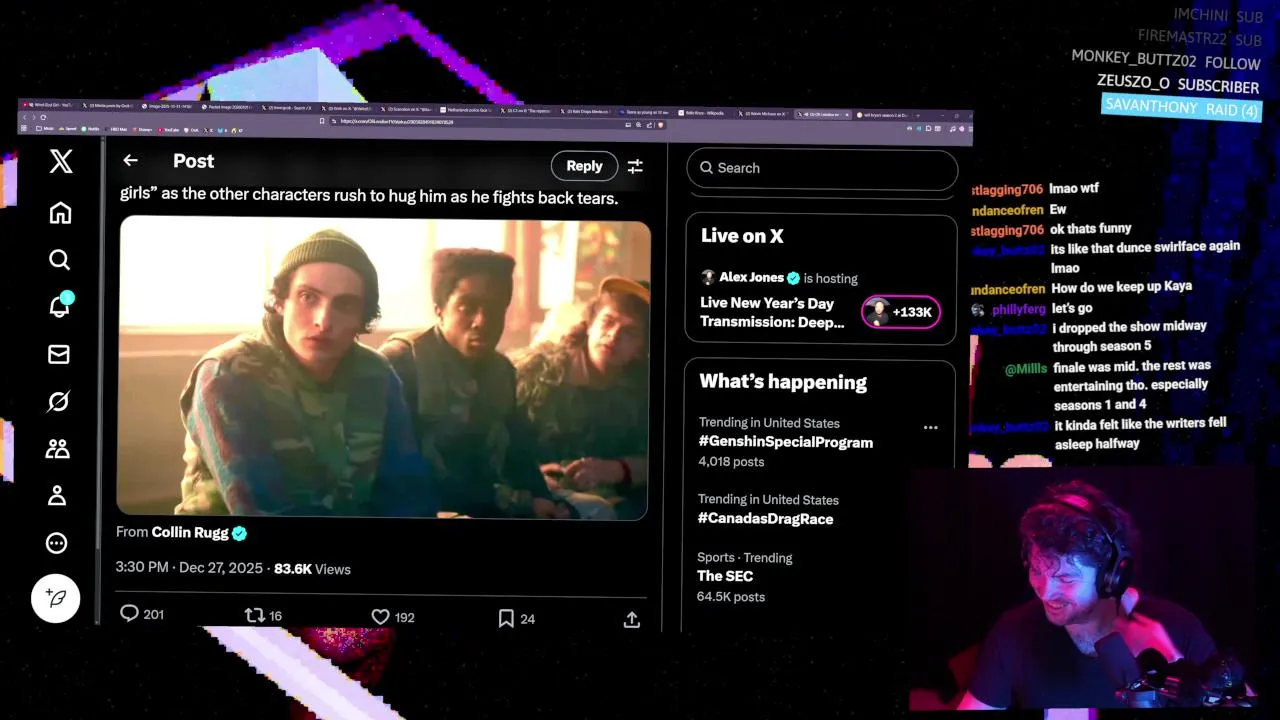Open reply sorting options icon

(635, 166)
